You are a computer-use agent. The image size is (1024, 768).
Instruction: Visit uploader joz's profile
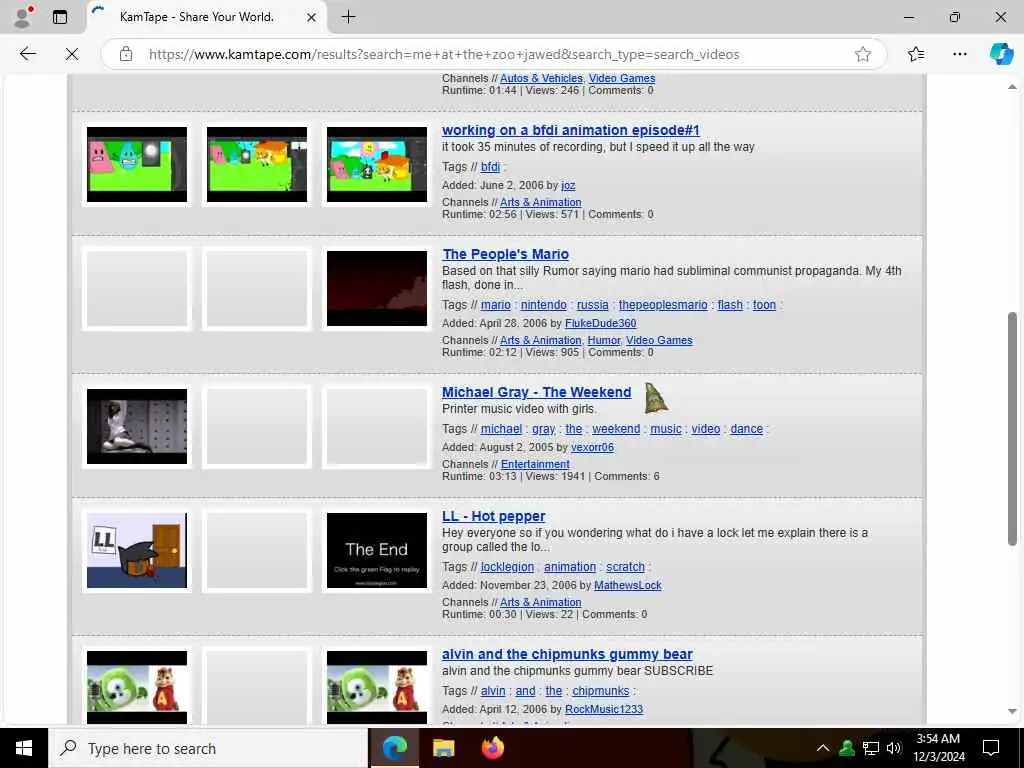pyautogui.click(x=568, y=185)
